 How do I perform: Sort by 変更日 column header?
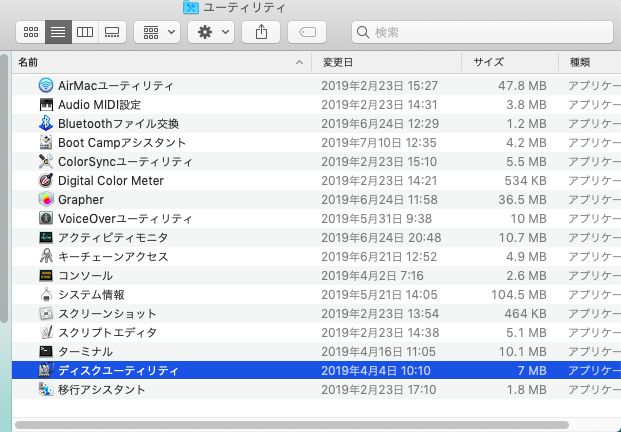click(x=385, y=62)
